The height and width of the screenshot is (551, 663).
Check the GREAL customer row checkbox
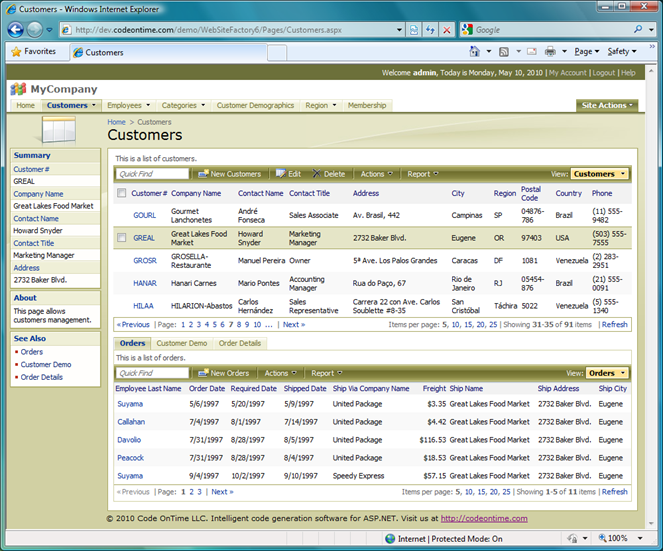(122, 238)
